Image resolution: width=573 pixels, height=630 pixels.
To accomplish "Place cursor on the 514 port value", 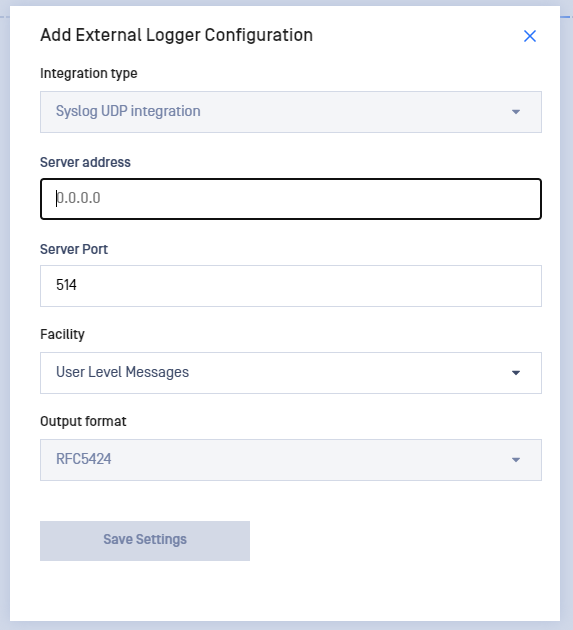I will tap(66, 285).
